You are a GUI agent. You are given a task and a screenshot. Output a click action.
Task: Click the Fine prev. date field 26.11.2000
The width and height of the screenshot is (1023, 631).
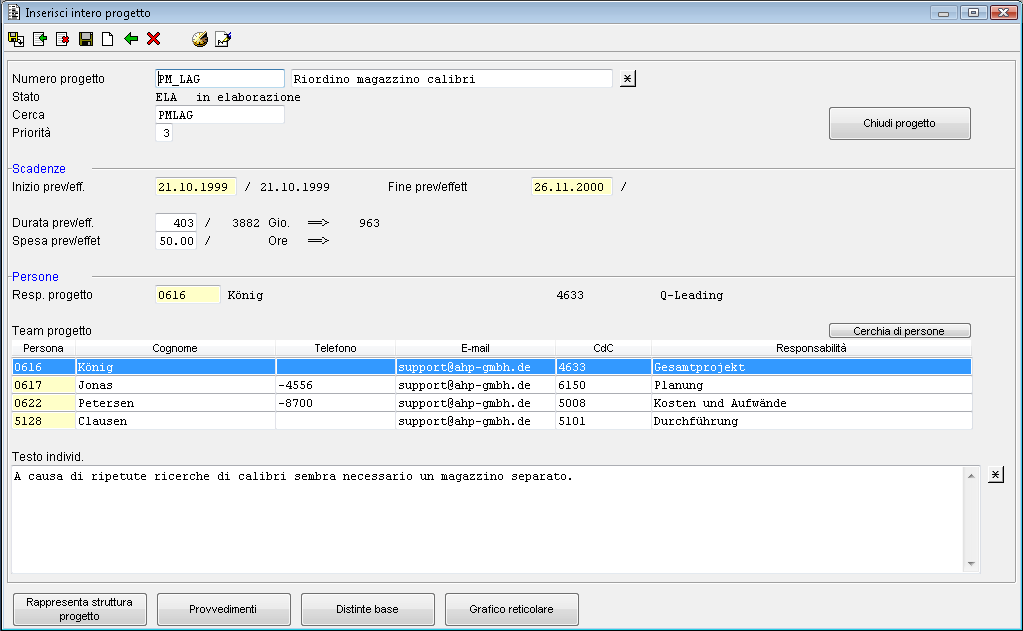(x=572, y=187)
